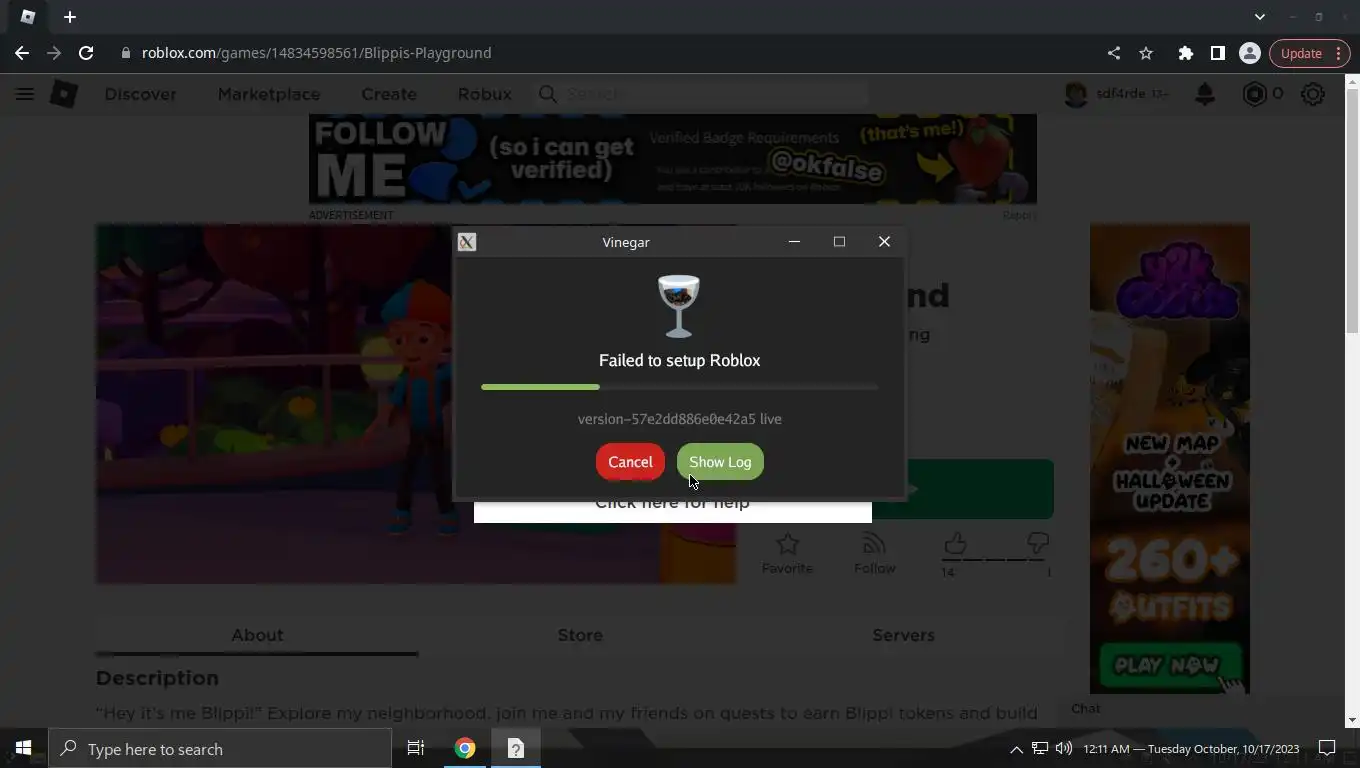Click the Halloween update Play Now ad
The height and width of the screenshot is (768, 1360).
[x=1170, y=458]
